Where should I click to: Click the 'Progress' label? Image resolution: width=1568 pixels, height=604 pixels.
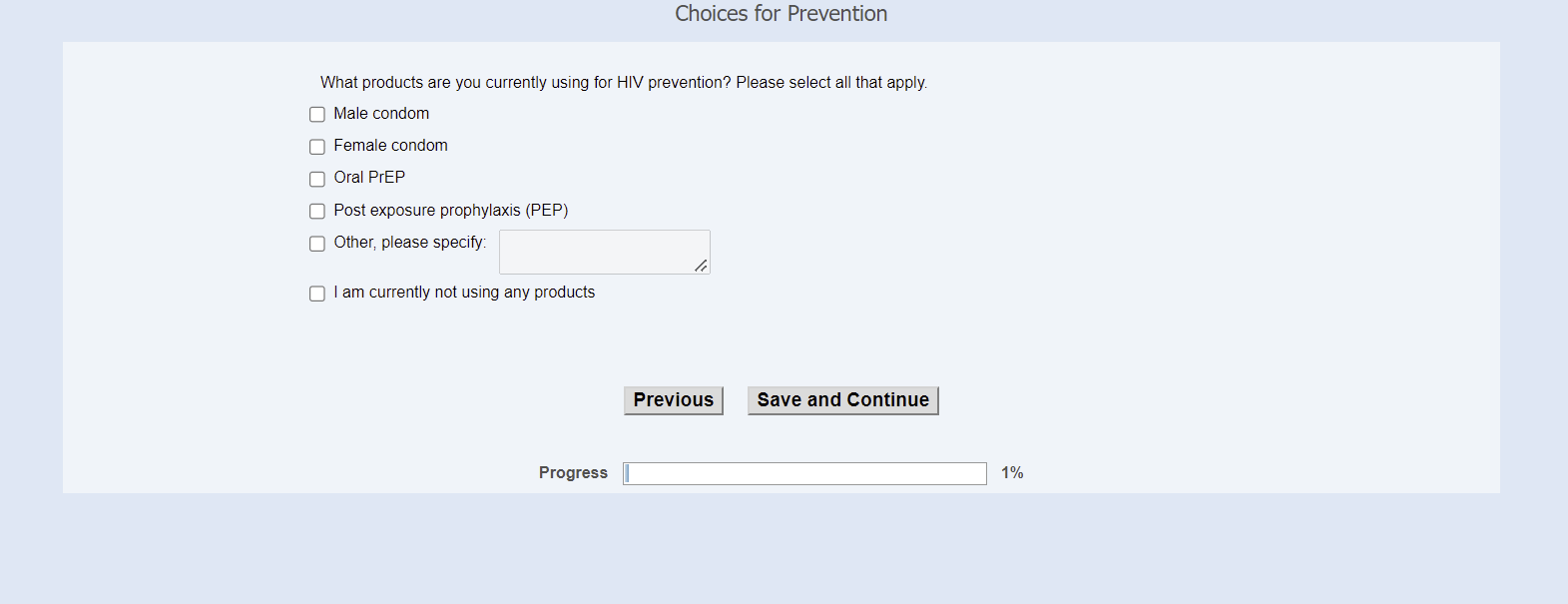click(x=573, y=473)
